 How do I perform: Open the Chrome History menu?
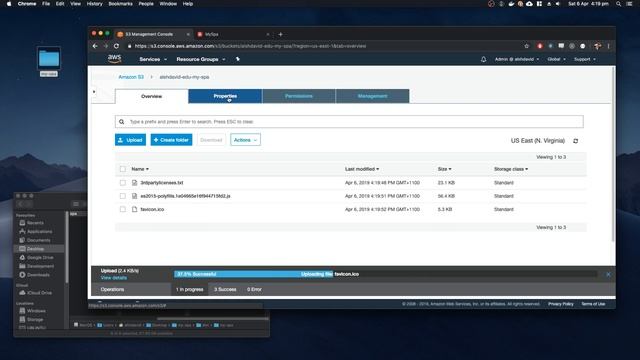94,4
